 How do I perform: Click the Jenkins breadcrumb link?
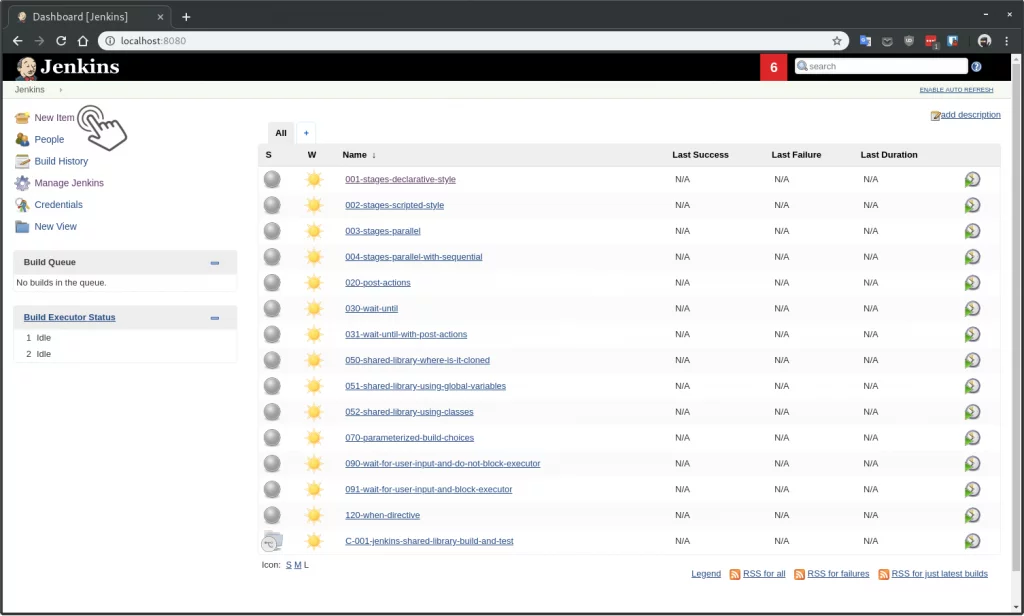pyautogui.click(x=29, y=89)
